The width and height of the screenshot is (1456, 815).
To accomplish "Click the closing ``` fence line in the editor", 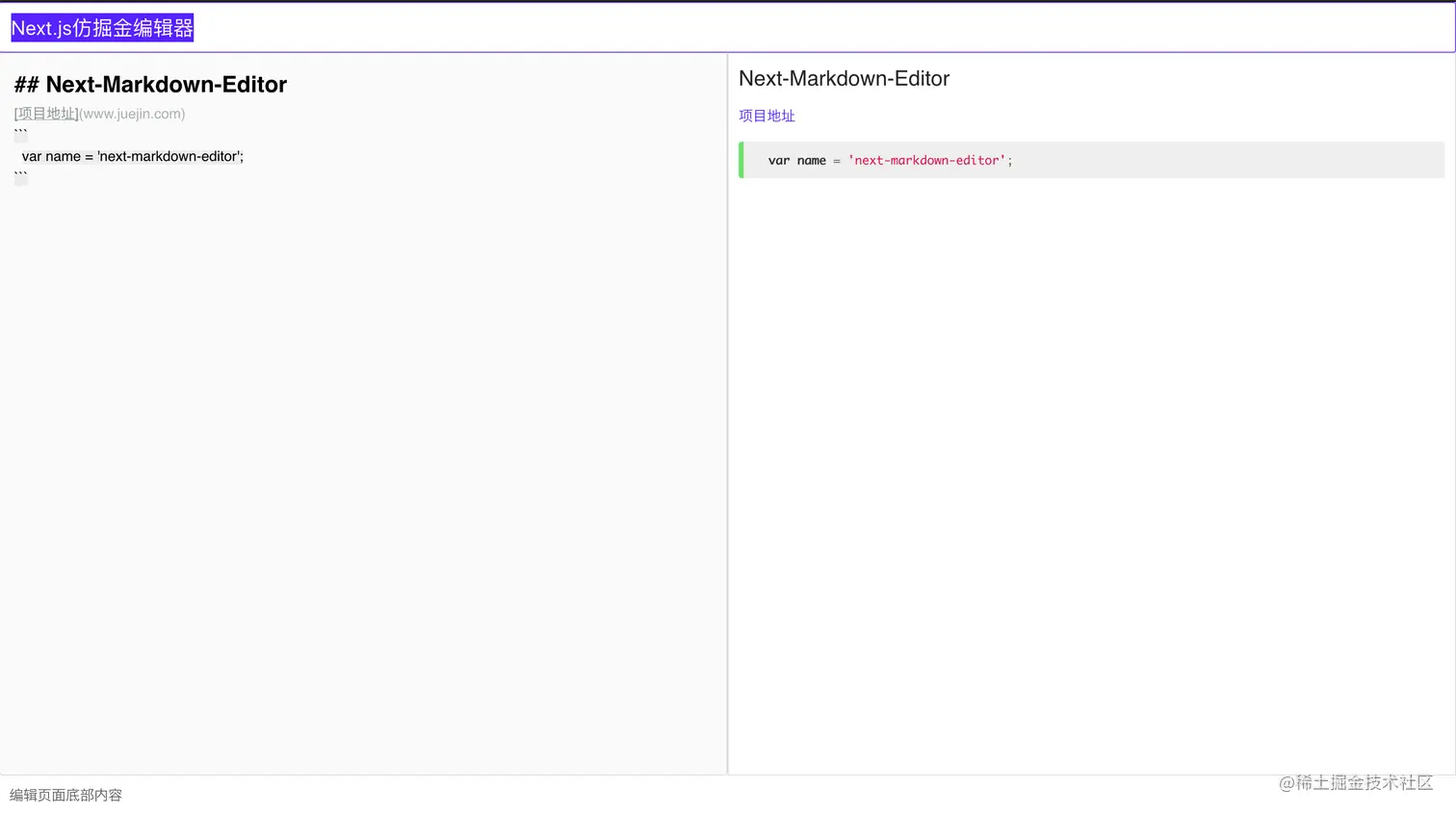I will click(20, 177).
